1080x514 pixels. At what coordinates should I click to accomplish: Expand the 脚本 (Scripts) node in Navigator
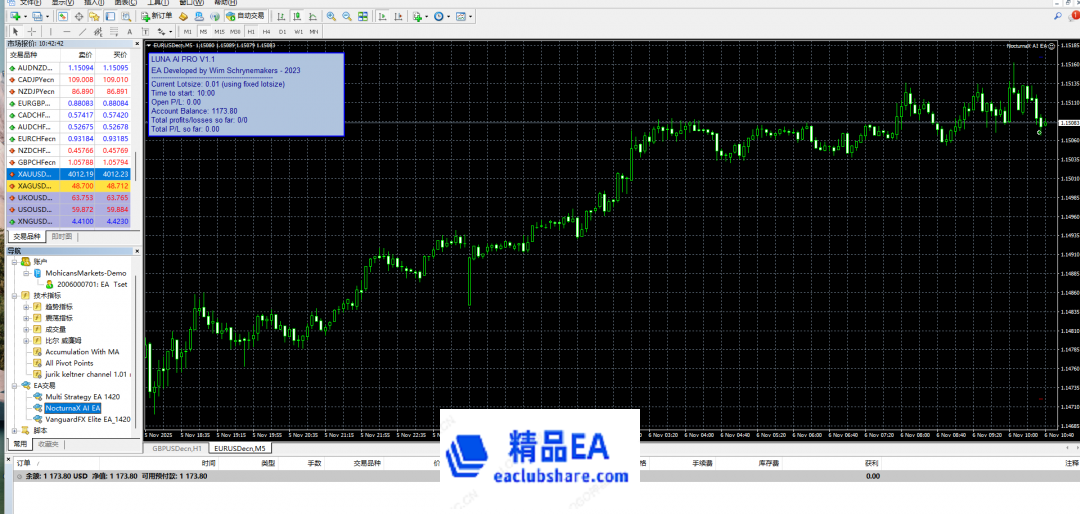tap(14, 430)
